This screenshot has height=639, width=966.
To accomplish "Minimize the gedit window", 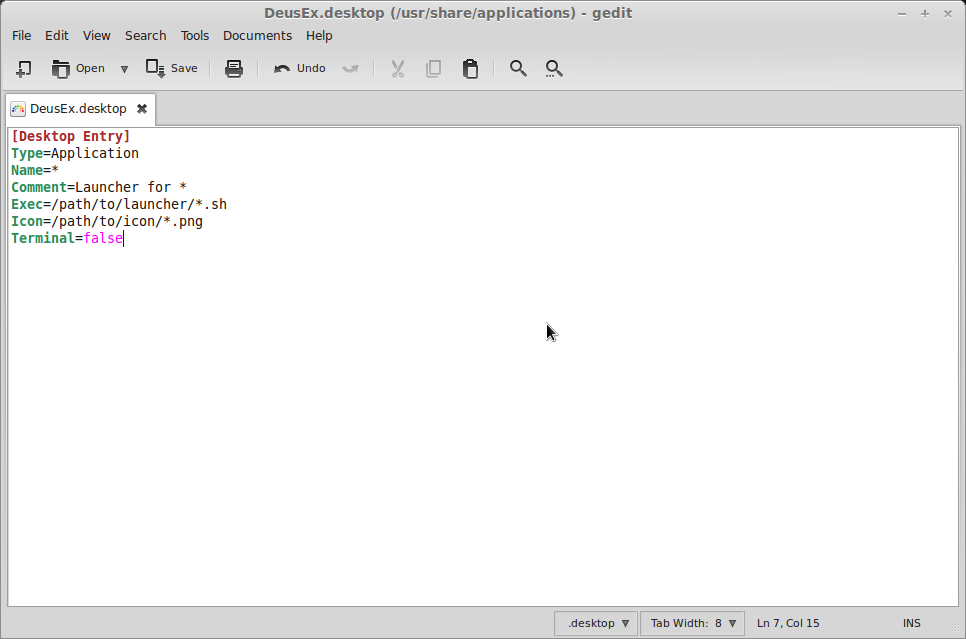I will (x=902, y=14).
